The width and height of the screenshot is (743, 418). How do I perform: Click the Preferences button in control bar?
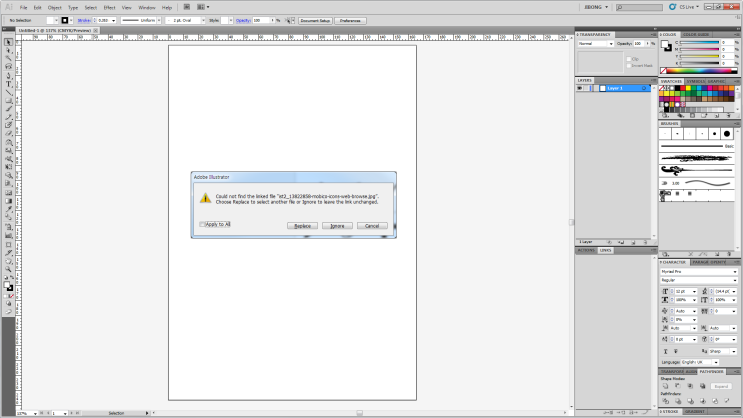pyautogui.click(x=350, y=21)
